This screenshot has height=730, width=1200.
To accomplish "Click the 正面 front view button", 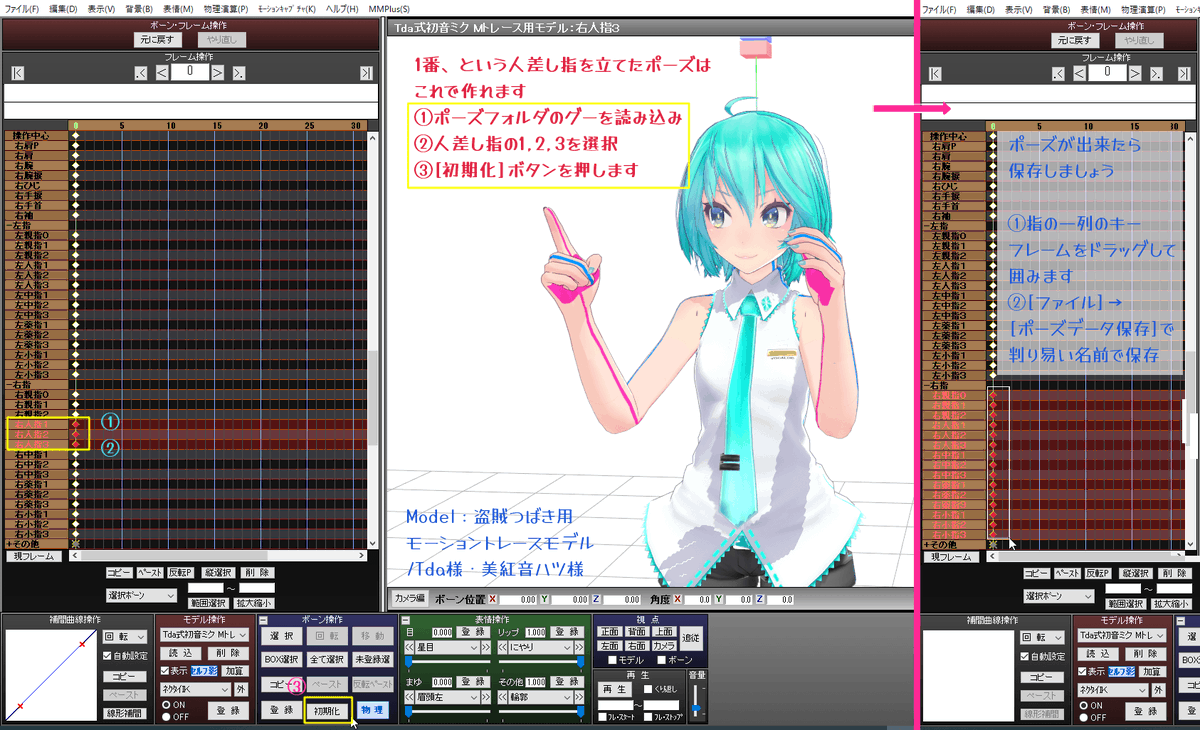I will (x=610, y=632).
